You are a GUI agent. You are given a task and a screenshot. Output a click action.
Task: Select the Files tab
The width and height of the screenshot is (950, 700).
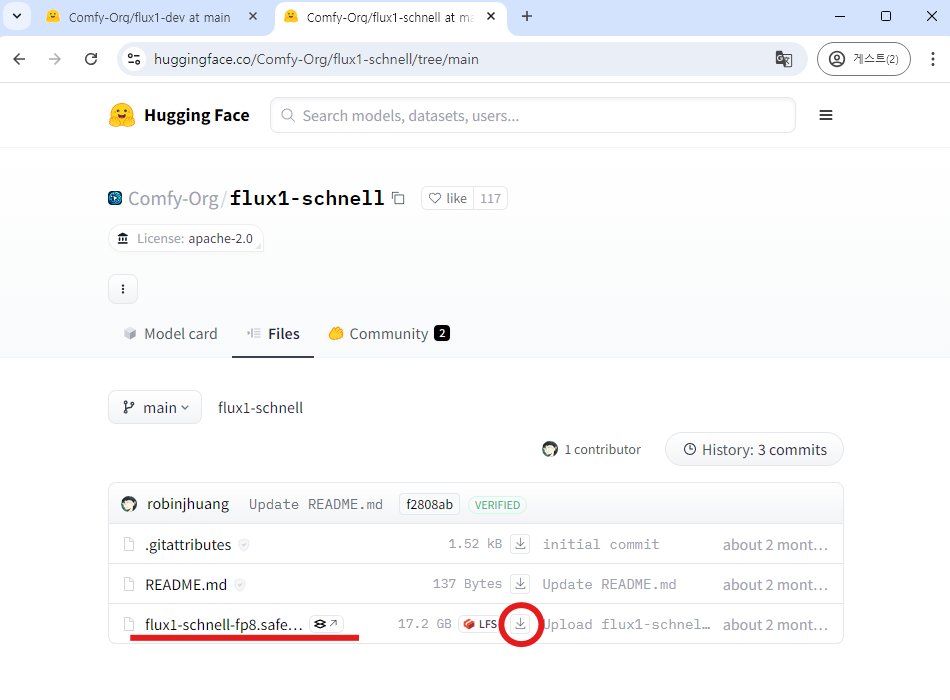[x=273, y=334]
